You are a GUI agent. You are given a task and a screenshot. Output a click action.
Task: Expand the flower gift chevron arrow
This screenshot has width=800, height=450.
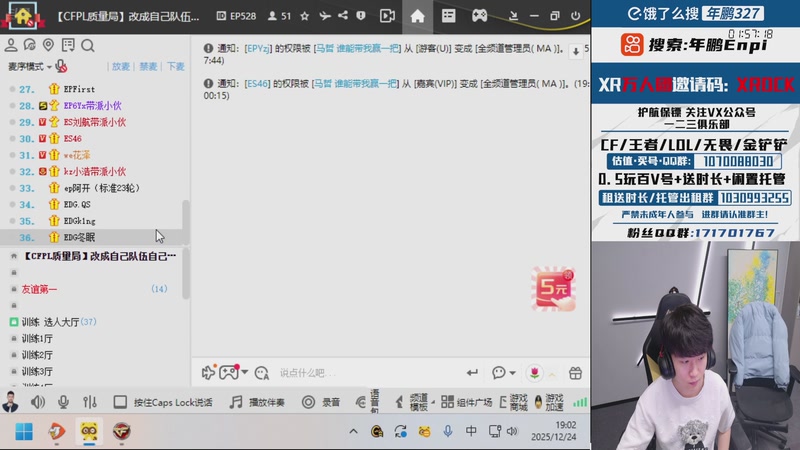552,374
